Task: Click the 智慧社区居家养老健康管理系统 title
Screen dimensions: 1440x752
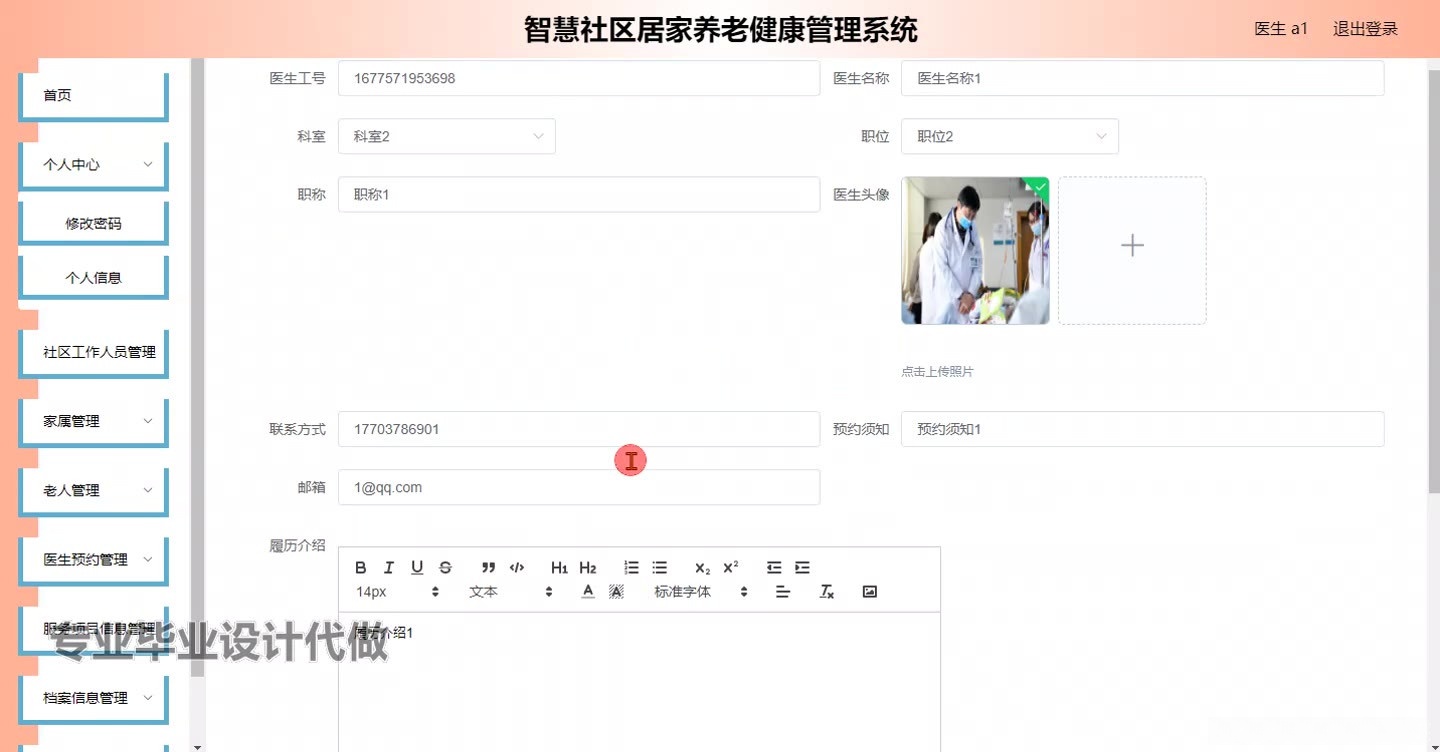Action: point(721,30)
